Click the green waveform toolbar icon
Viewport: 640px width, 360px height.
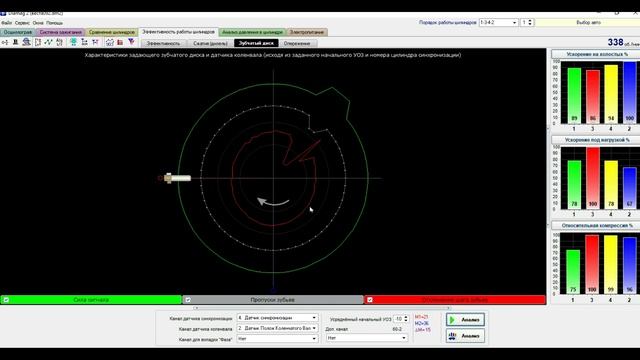coord(49,42)
